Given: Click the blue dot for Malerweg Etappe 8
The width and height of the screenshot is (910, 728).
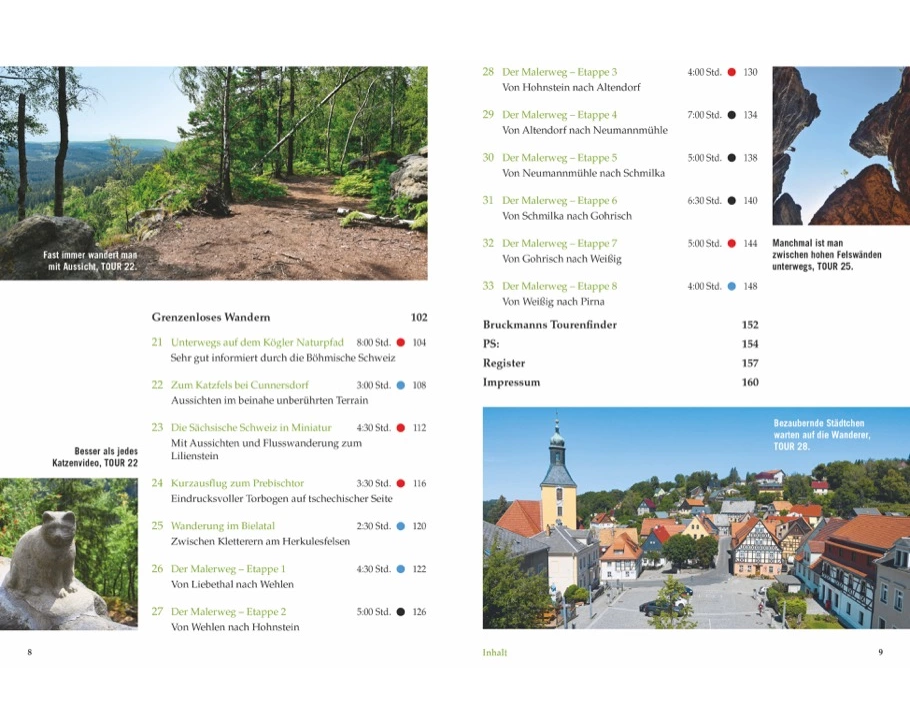Looking at the screenshot, I should [732, 286].
